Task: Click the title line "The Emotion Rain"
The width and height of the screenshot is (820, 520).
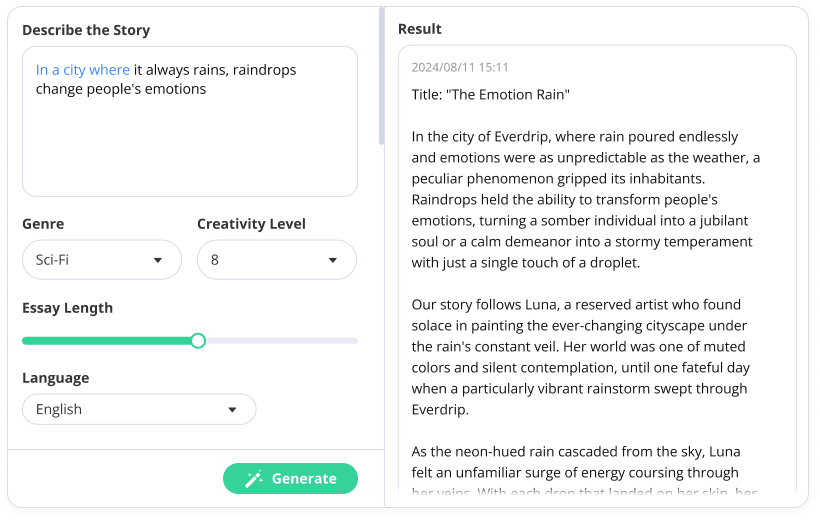Action: point(491,95)
